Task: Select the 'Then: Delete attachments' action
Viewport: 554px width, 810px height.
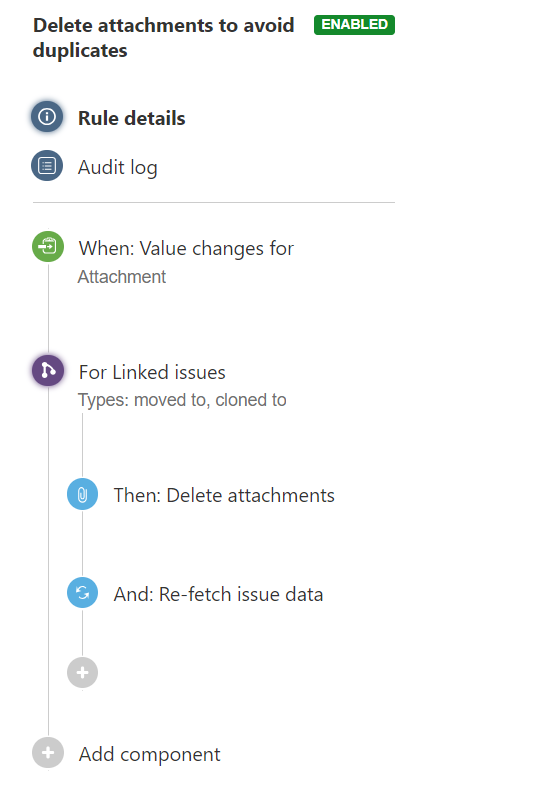Action: coord(224,495)
